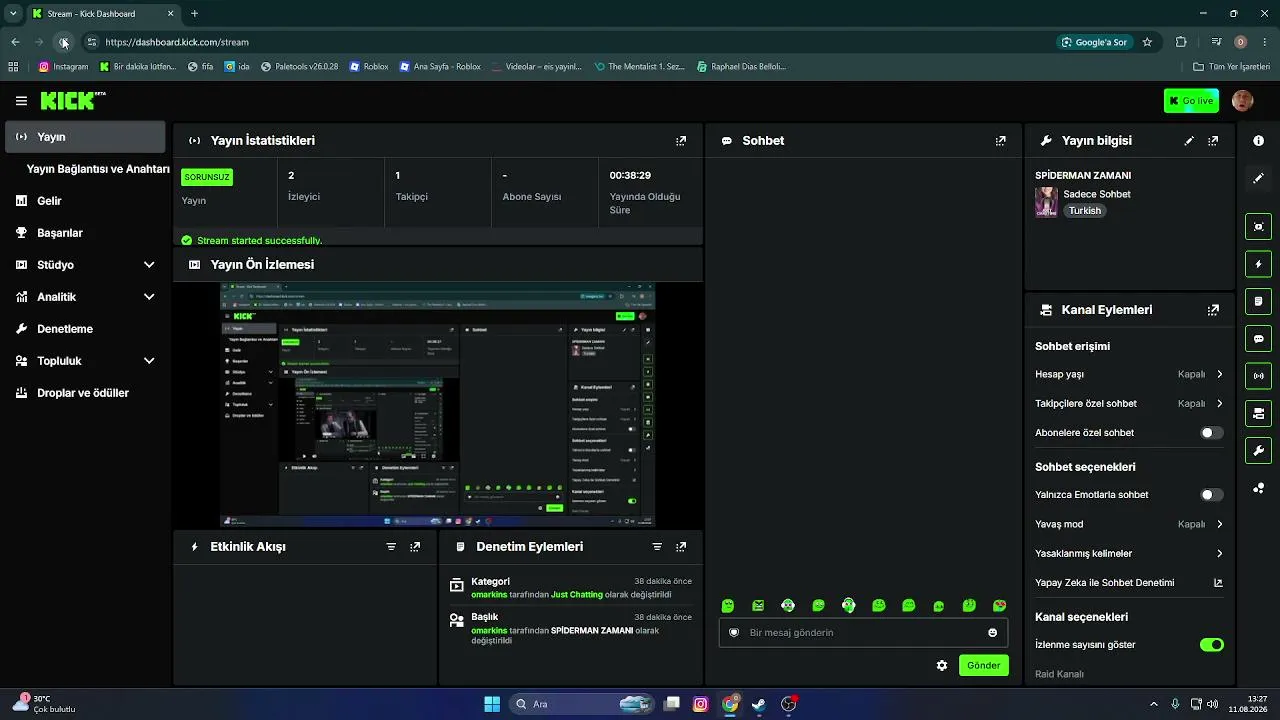Click the Just Chatting category link
Image resolution: width=1280 pixels, height=720 pixels.
577,595
